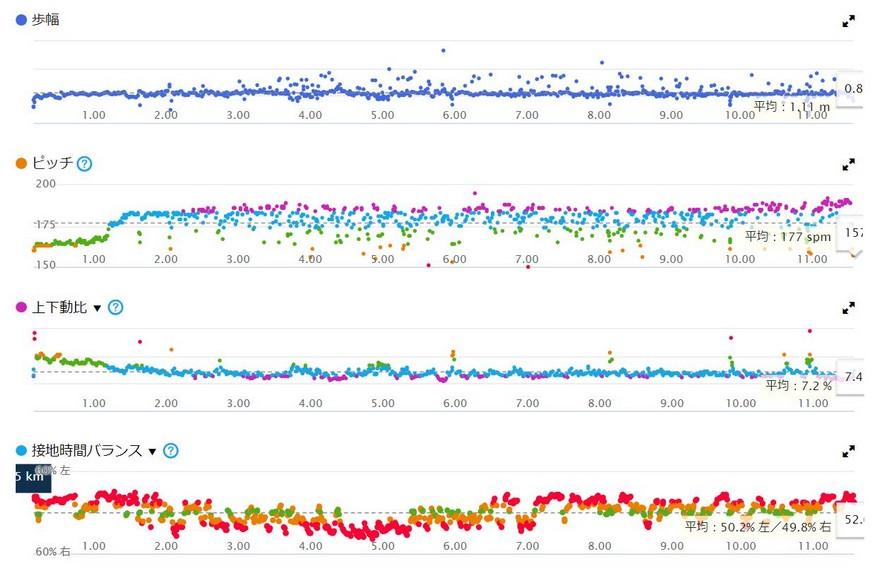
Task: Select the 接地時間バランス title text
Action: (x=88, y=451)
